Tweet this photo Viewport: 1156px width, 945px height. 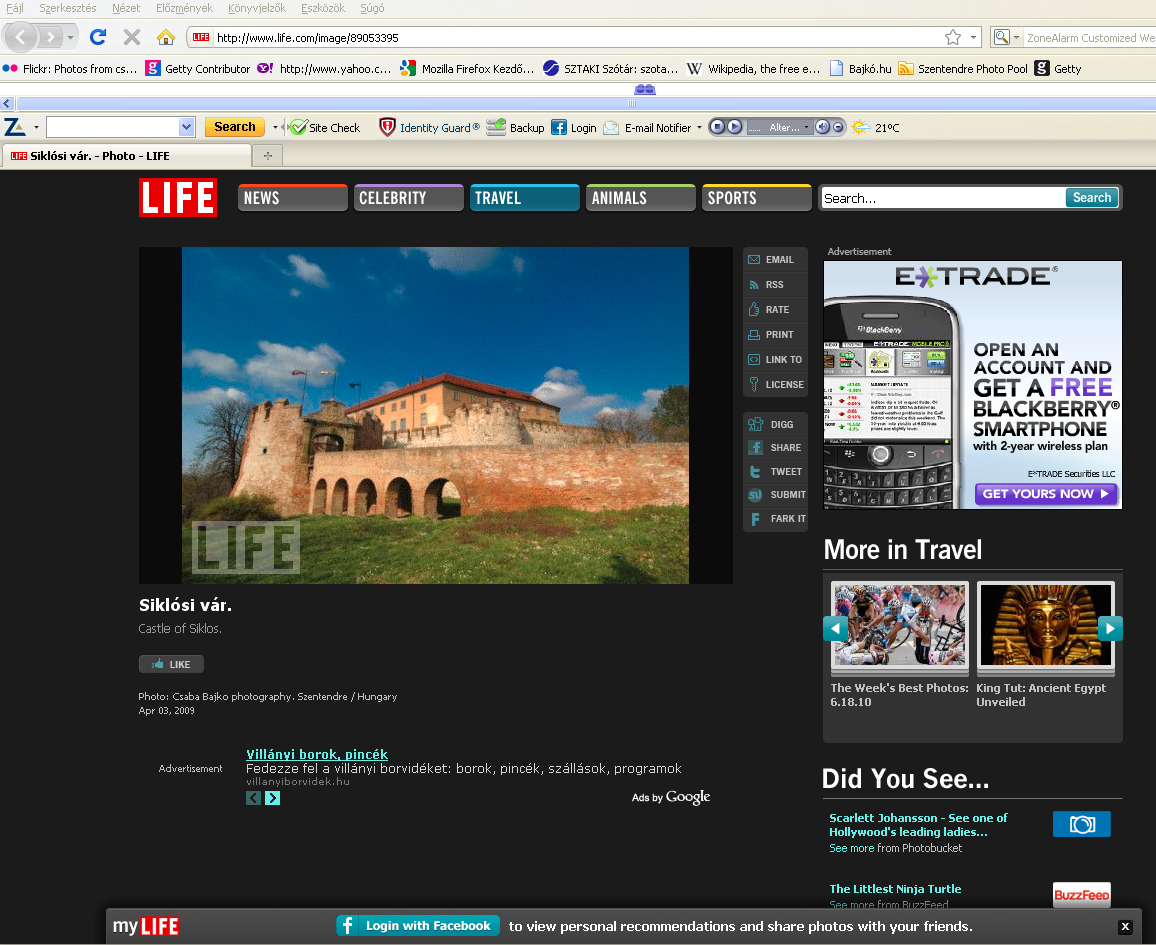click(776, 472)
